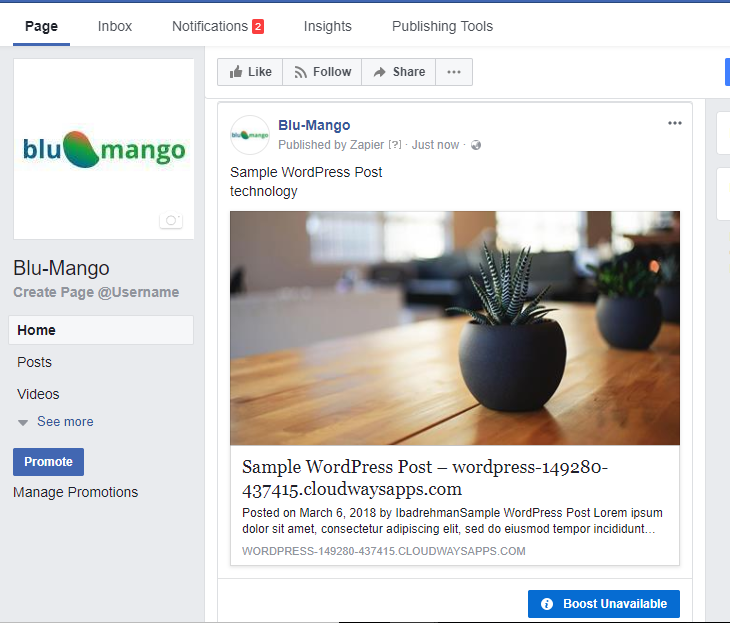Click the globe privacy icon on post
This screenshot has width=730, height=623.
coord(476,145)
